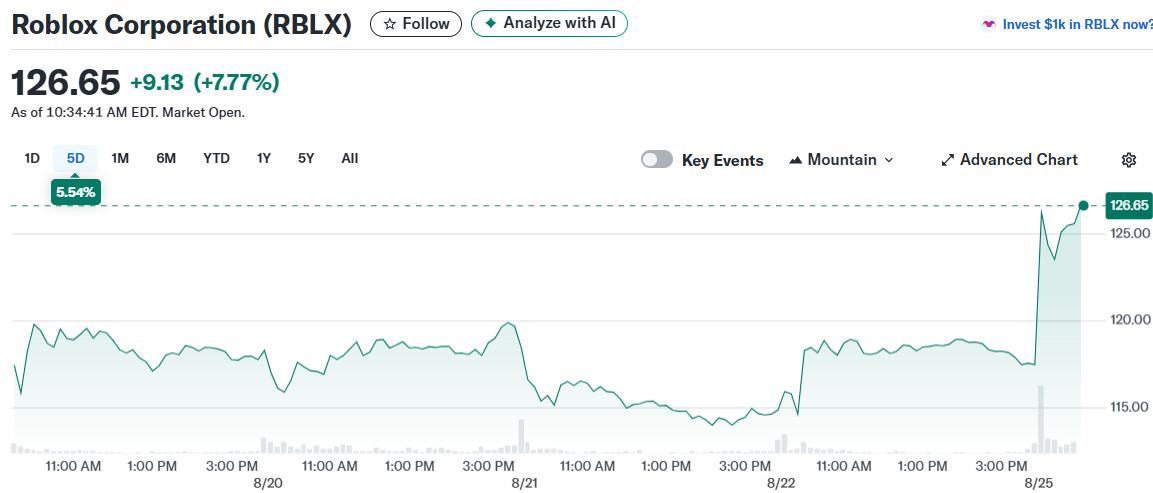
Task: Click the 115.00 axis label
Action: 1129,407
